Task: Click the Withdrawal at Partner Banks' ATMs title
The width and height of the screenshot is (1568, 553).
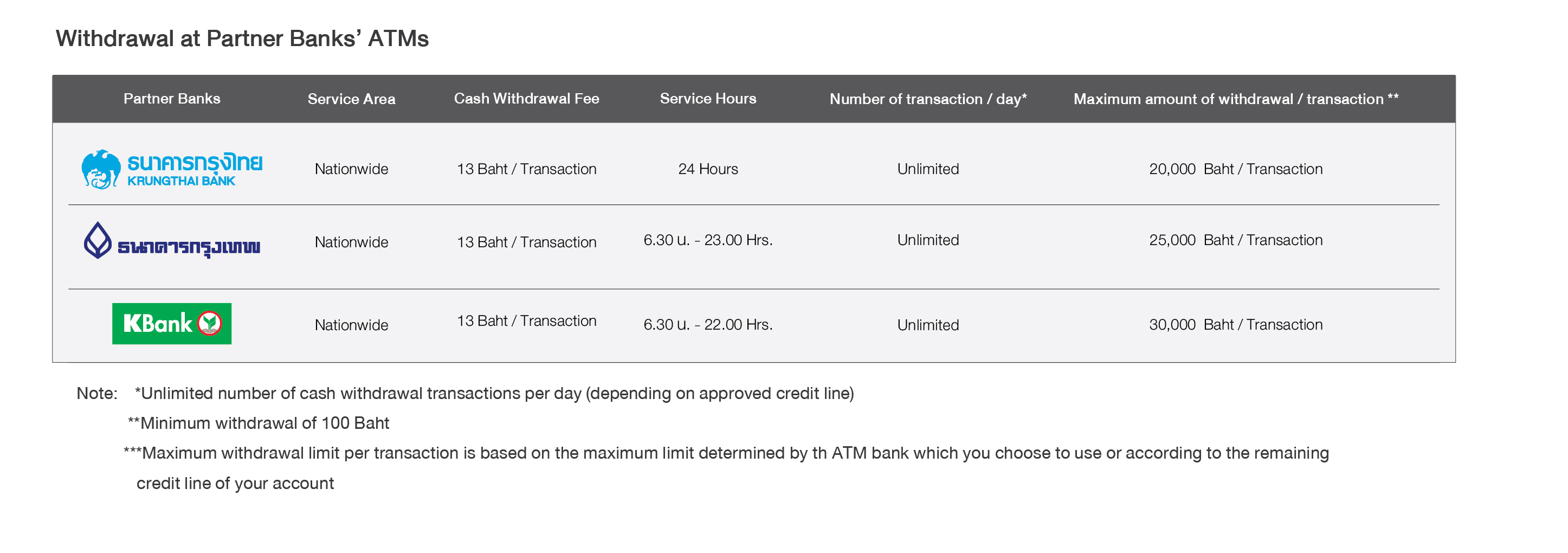Action: (x=242, y=38)
